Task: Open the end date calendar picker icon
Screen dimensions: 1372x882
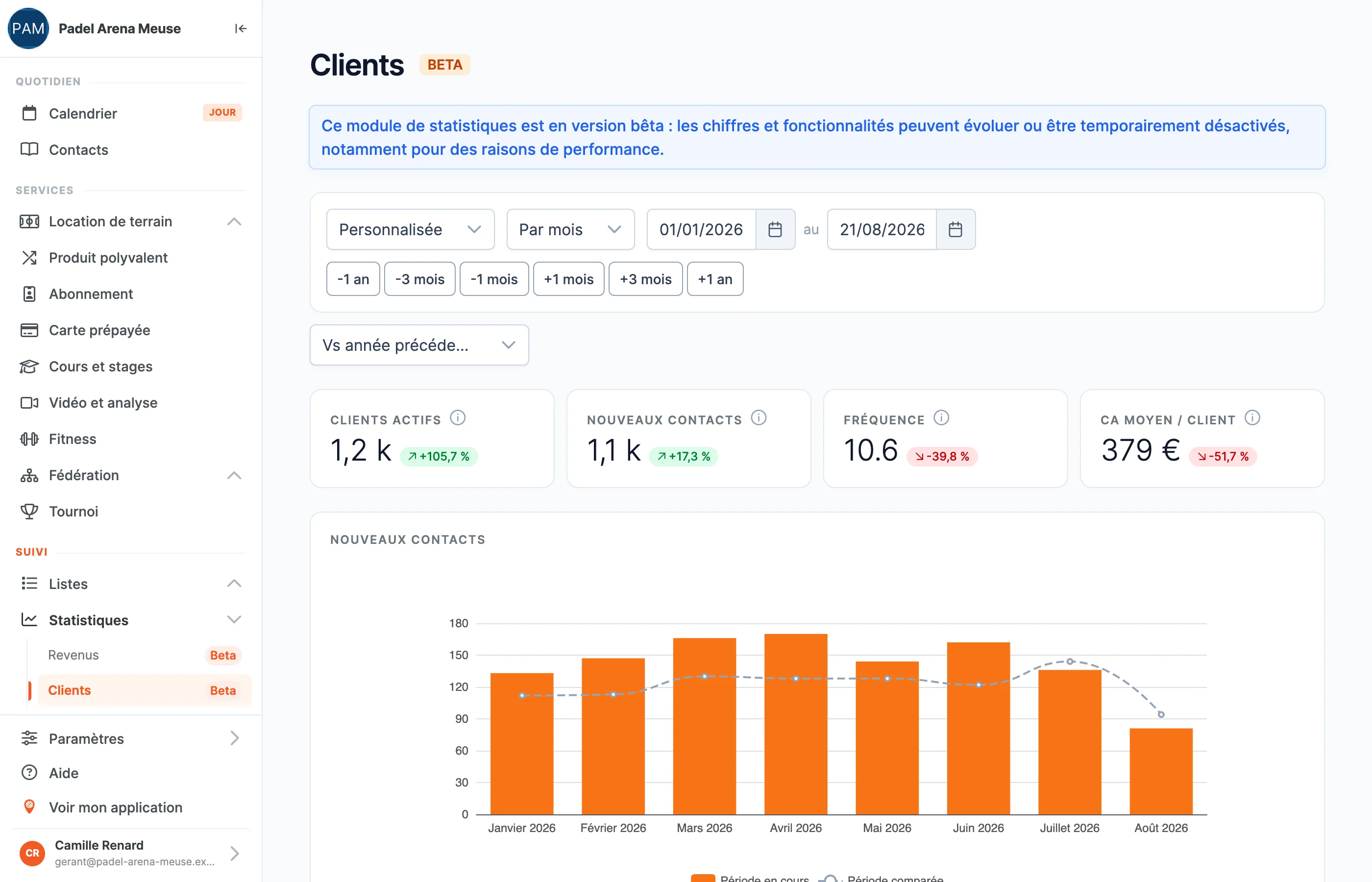Action: click(955, 230)
